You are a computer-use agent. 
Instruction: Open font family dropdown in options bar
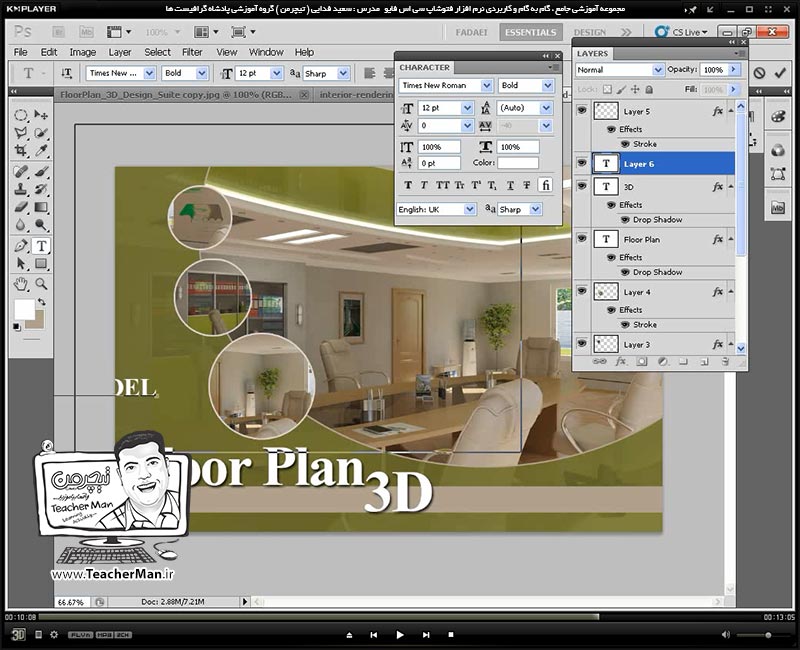pos(149,73)
